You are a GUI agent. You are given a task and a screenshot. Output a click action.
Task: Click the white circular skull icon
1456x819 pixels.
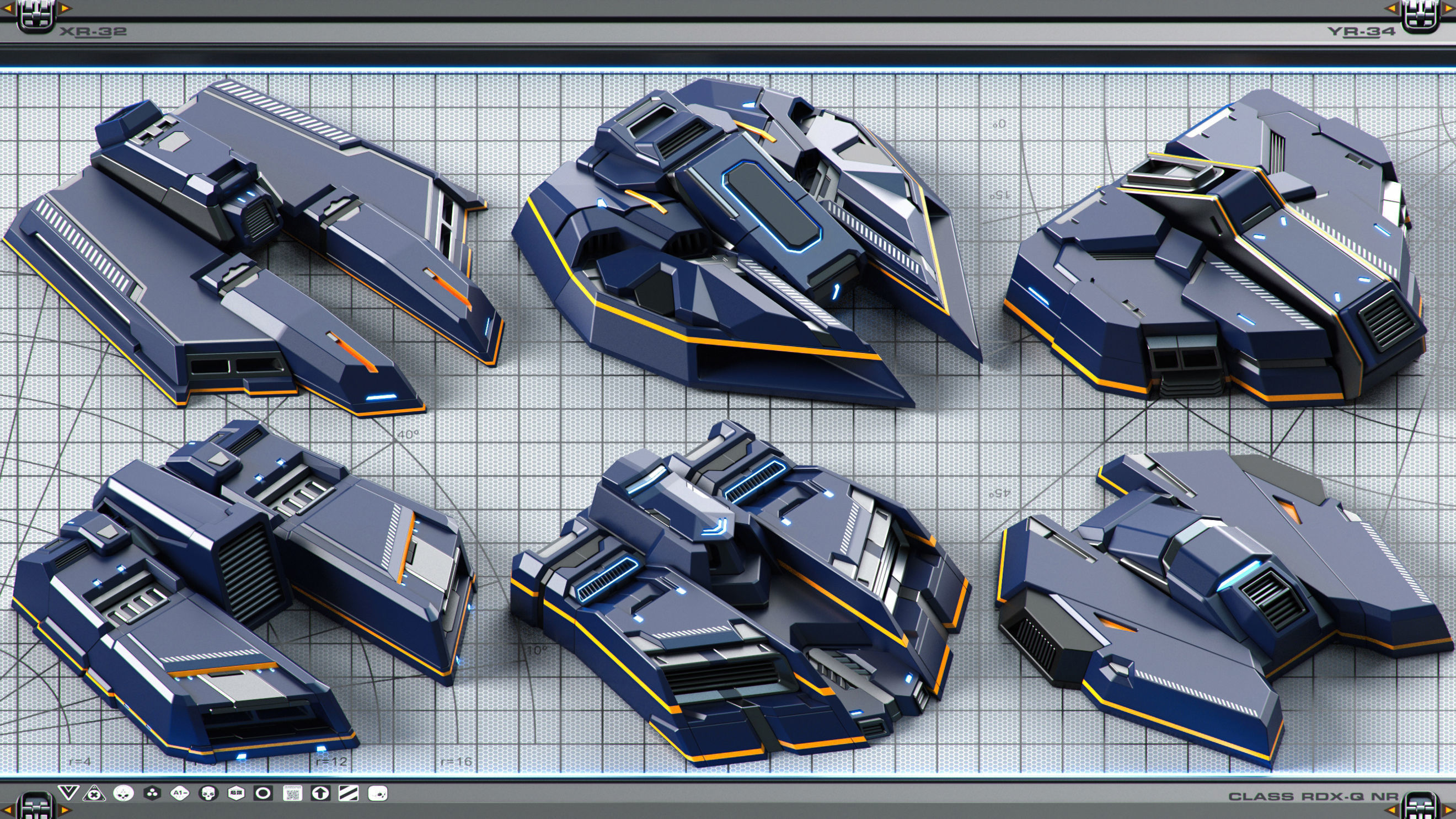[123, 794]
